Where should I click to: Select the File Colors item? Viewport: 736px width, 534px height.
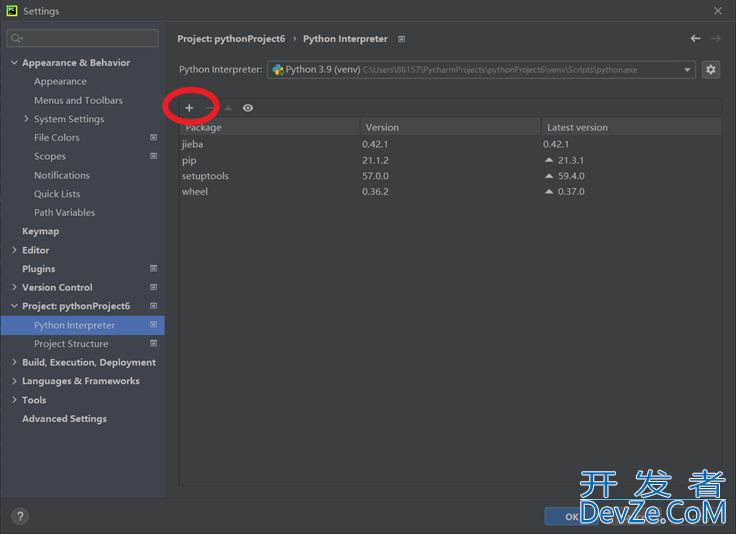[57, 137]
